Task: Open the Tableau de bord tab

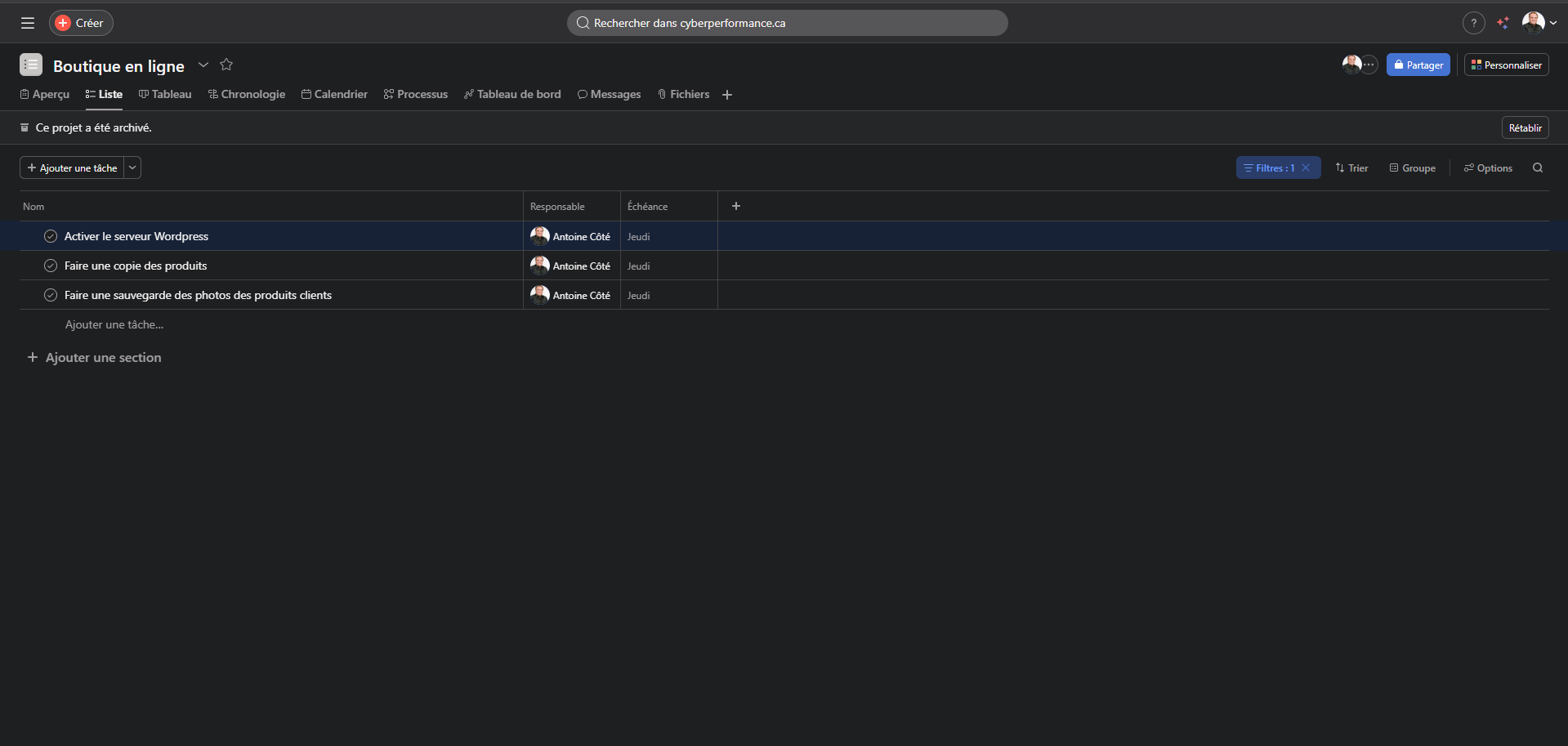Action: pyautogui.click(x=512, y=95)
